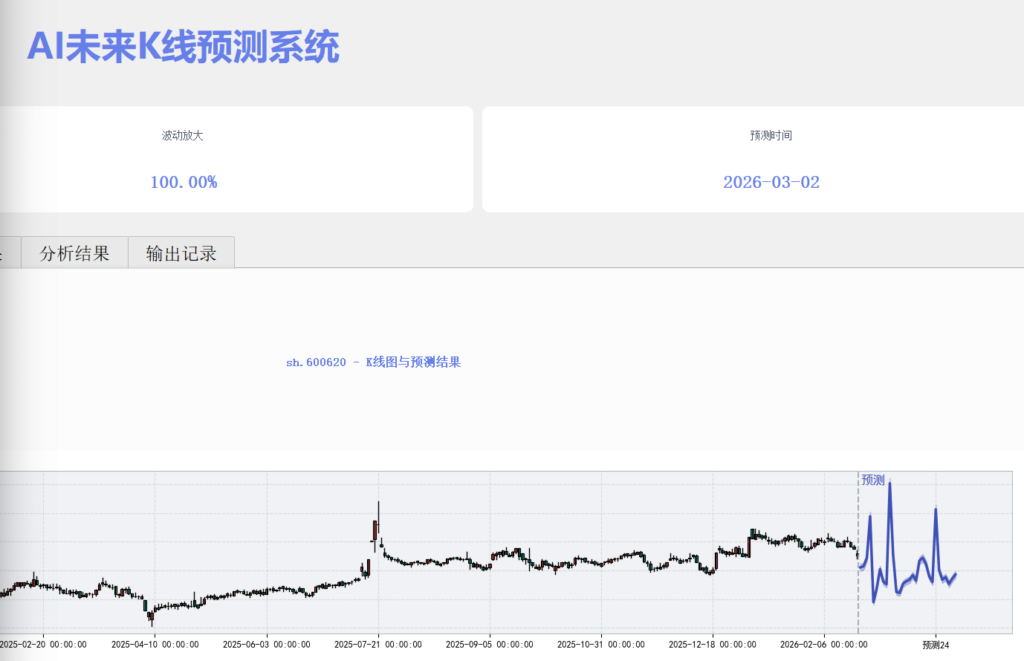Click the 2026-03-02 prediction date value
Screen dimensions: 1024x661
click(x=771, y=182)
